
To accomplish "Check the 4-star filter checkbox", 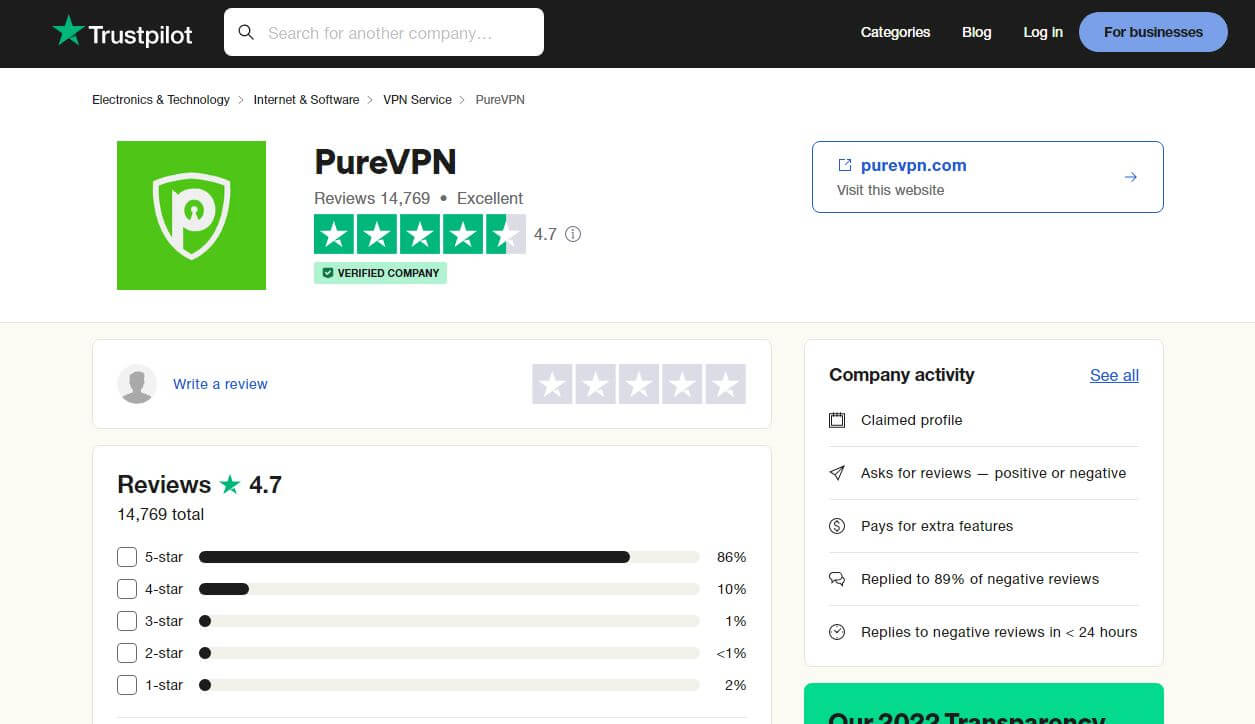I will [127, 589].
